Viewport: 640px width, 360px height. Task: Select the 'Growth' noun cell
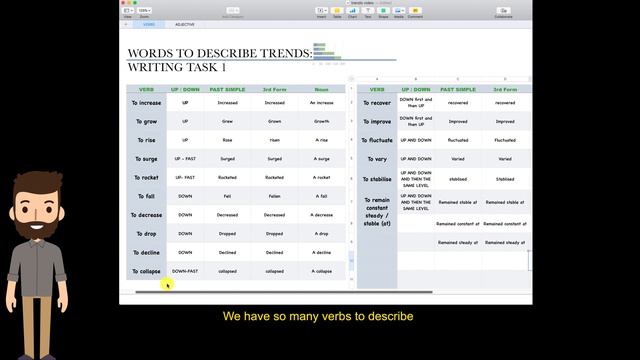coord(322,122)
